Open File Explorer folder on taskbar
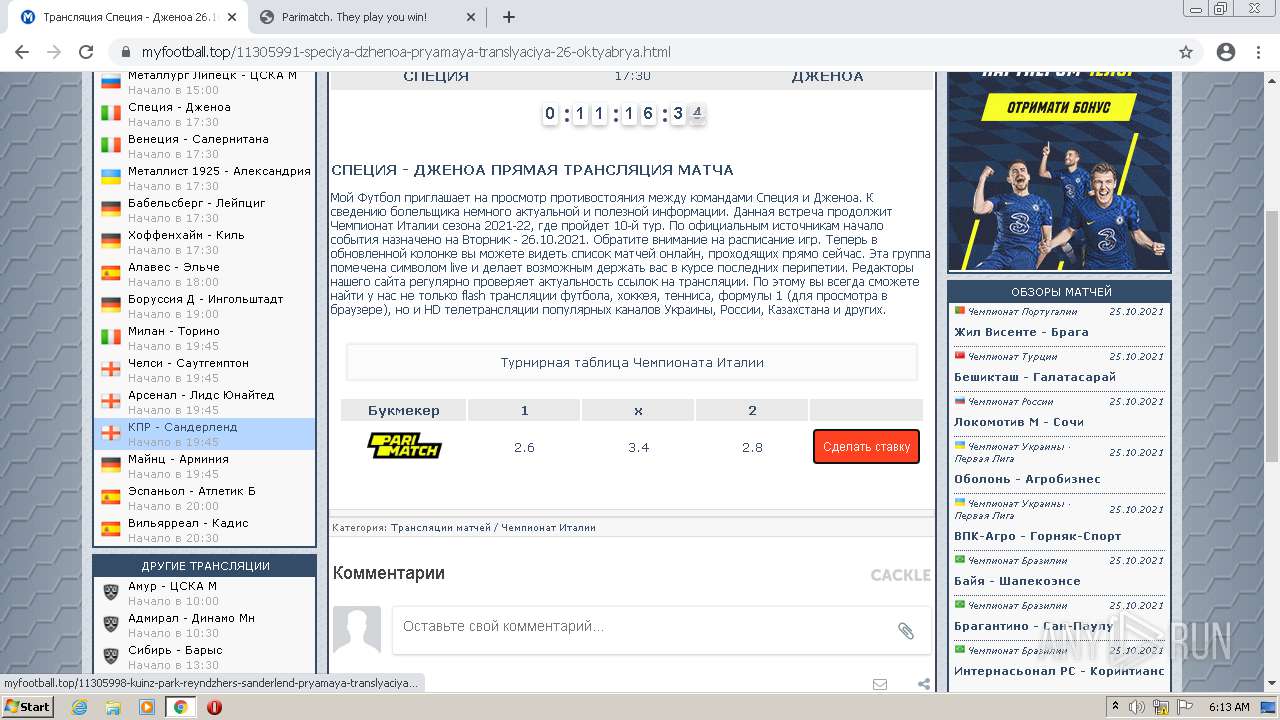This screenshot has height=720, width=1280. tap(113, 707)
